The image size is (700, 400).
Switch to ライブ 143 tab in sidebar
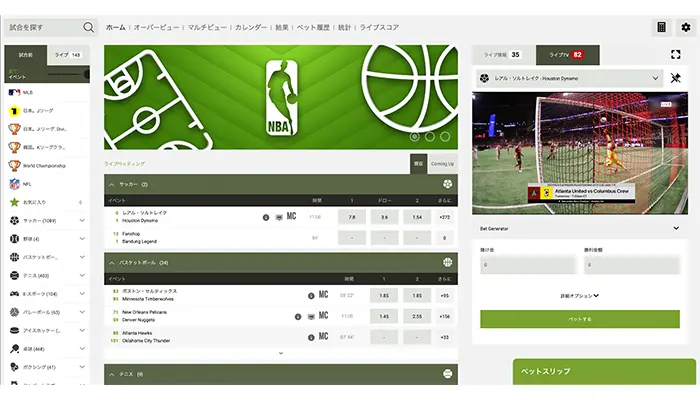[x=68, y=55]
